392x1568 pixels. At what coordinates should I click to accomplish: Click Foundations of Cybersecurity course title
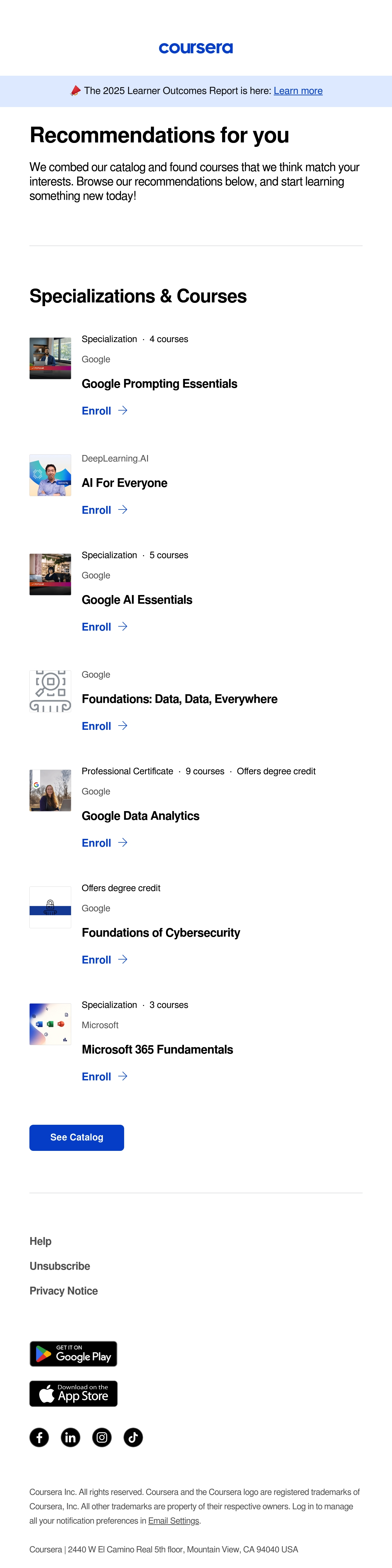tap(161, 933)
